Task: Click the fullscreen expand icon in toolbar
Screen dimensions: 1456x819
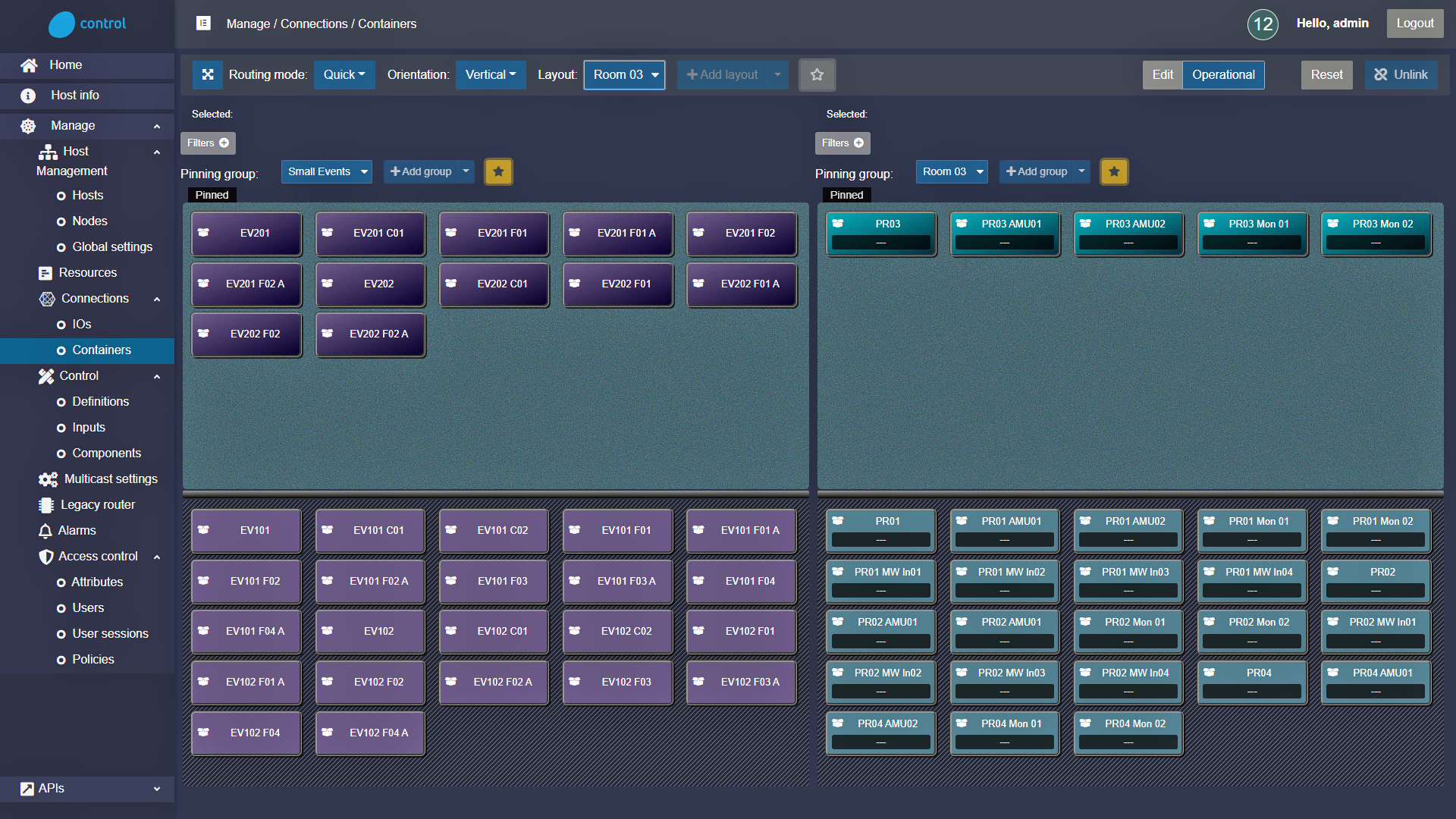Action: (207, 74)
